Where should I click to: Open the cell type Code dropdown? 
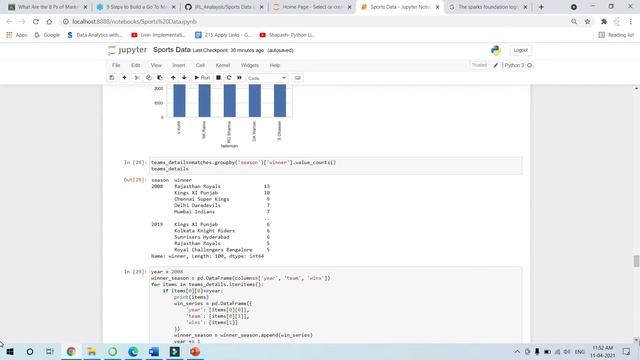267,78
